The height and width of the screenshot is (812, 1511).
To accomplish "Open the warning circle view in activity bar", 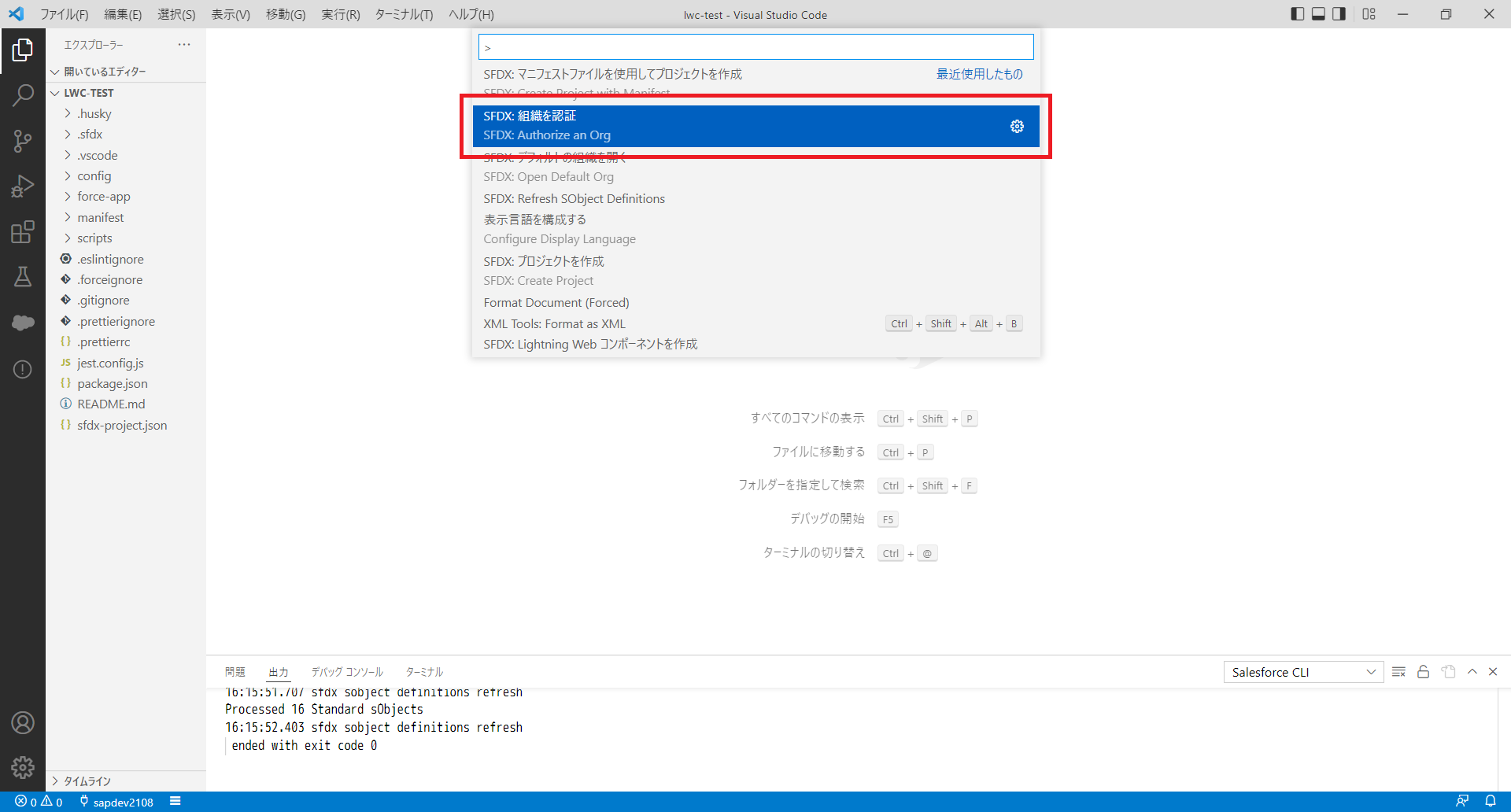I will click(23, 369).
